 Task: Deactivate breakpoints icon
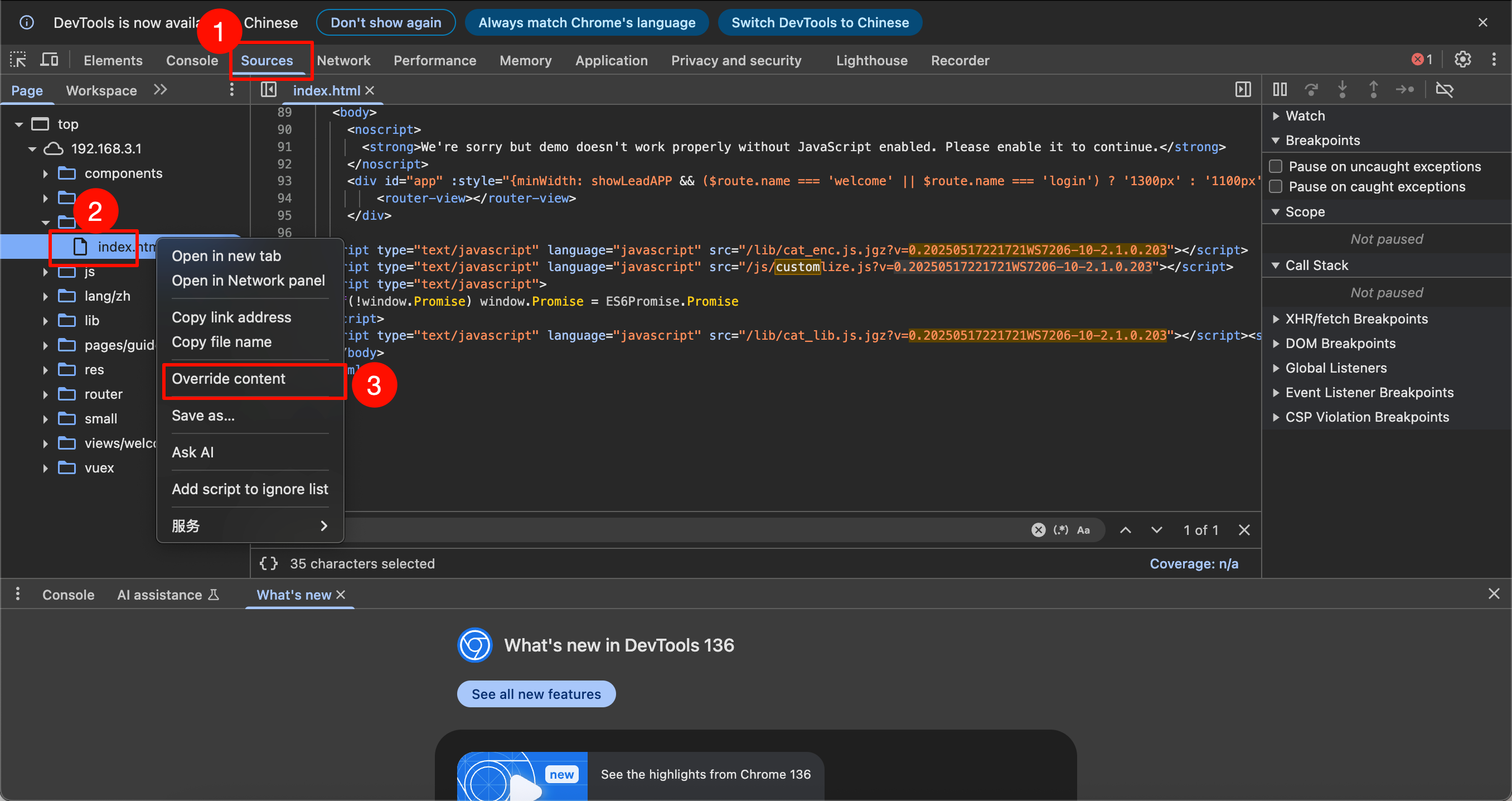pos(1444,89)
